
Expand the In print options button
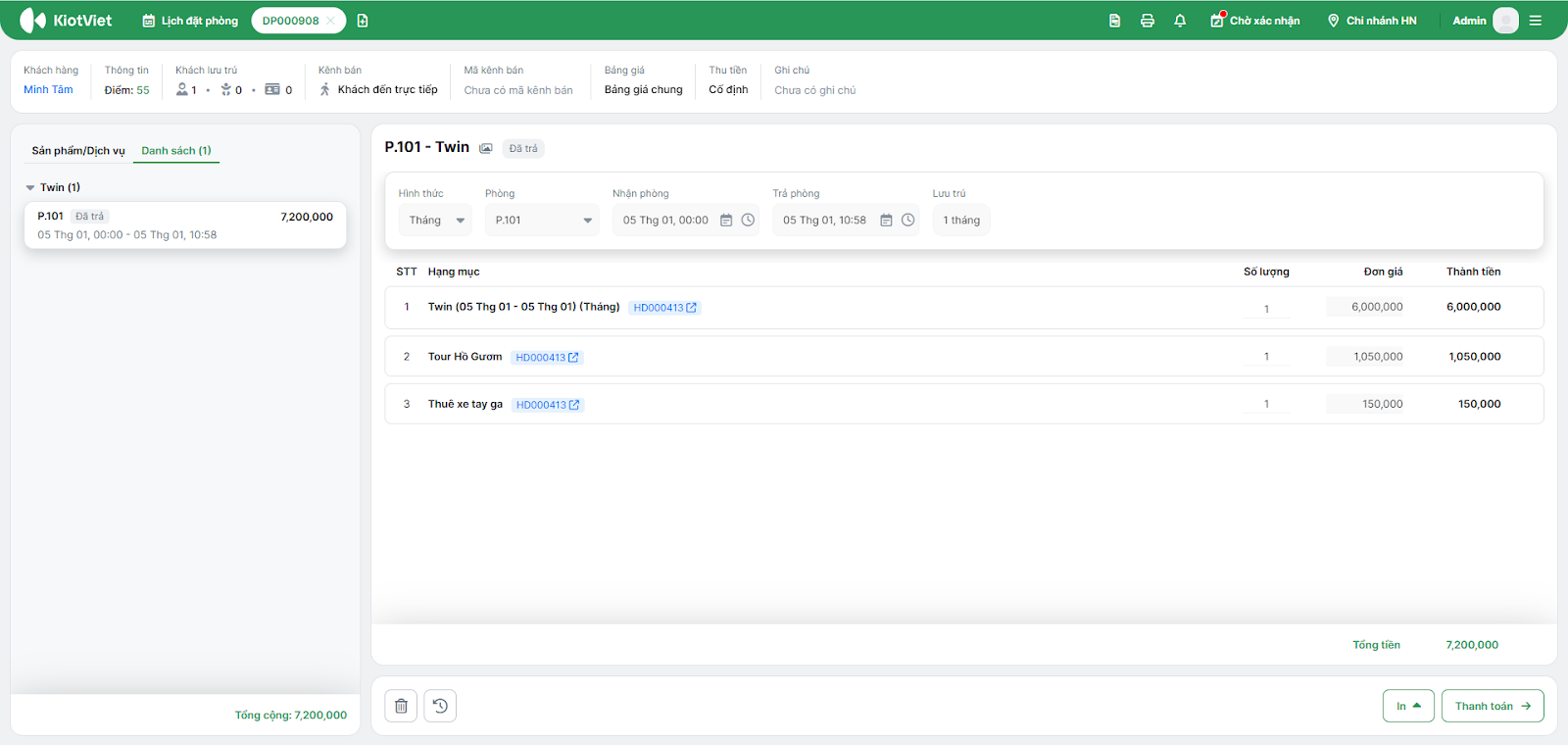point(1408,706)
